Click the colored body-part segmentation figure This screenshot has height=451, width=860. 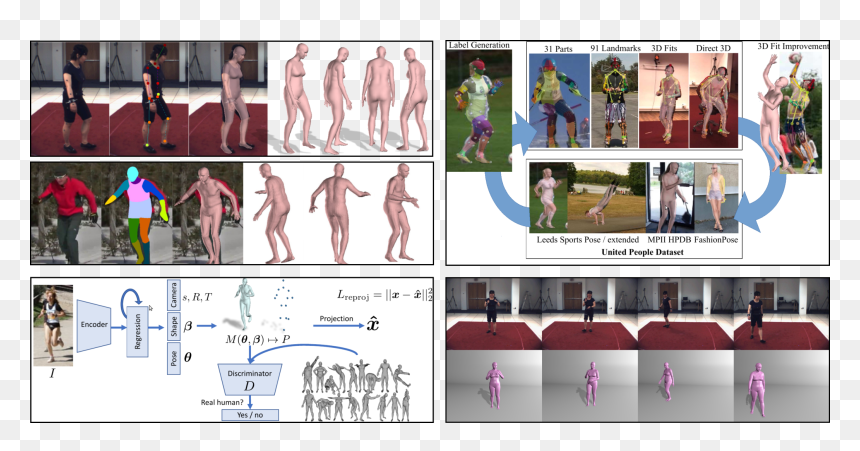pos(138,213)
